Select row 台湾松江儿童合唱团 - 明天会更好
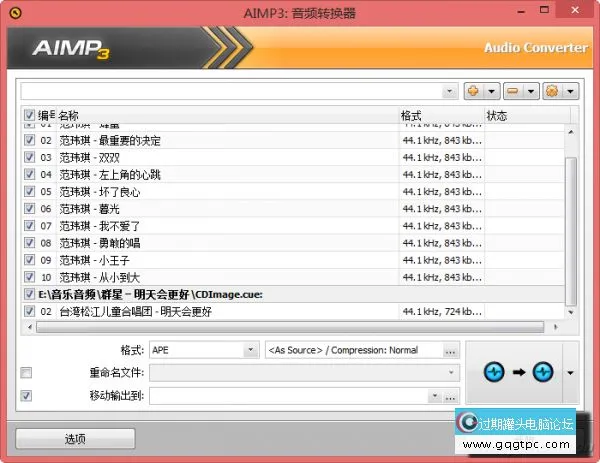 point(293,311)
